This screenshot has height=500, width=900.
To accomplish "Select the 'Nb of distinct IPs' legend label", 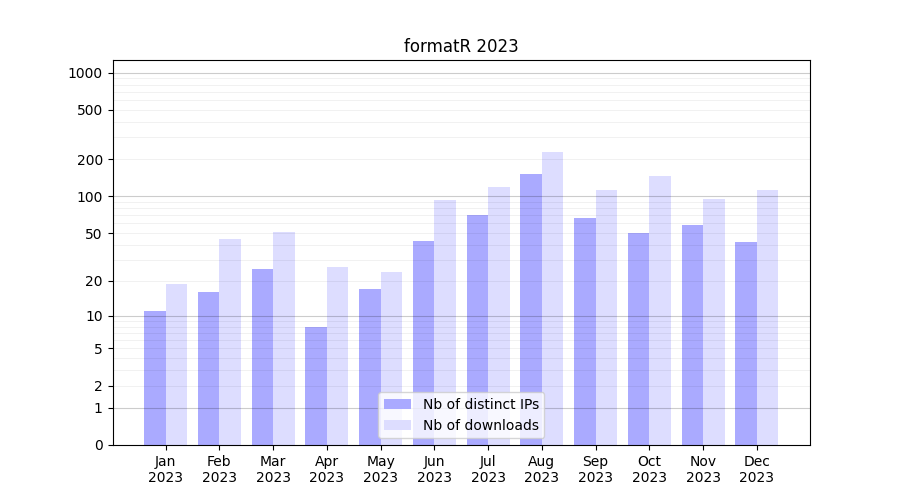I will tap(480, 404).
